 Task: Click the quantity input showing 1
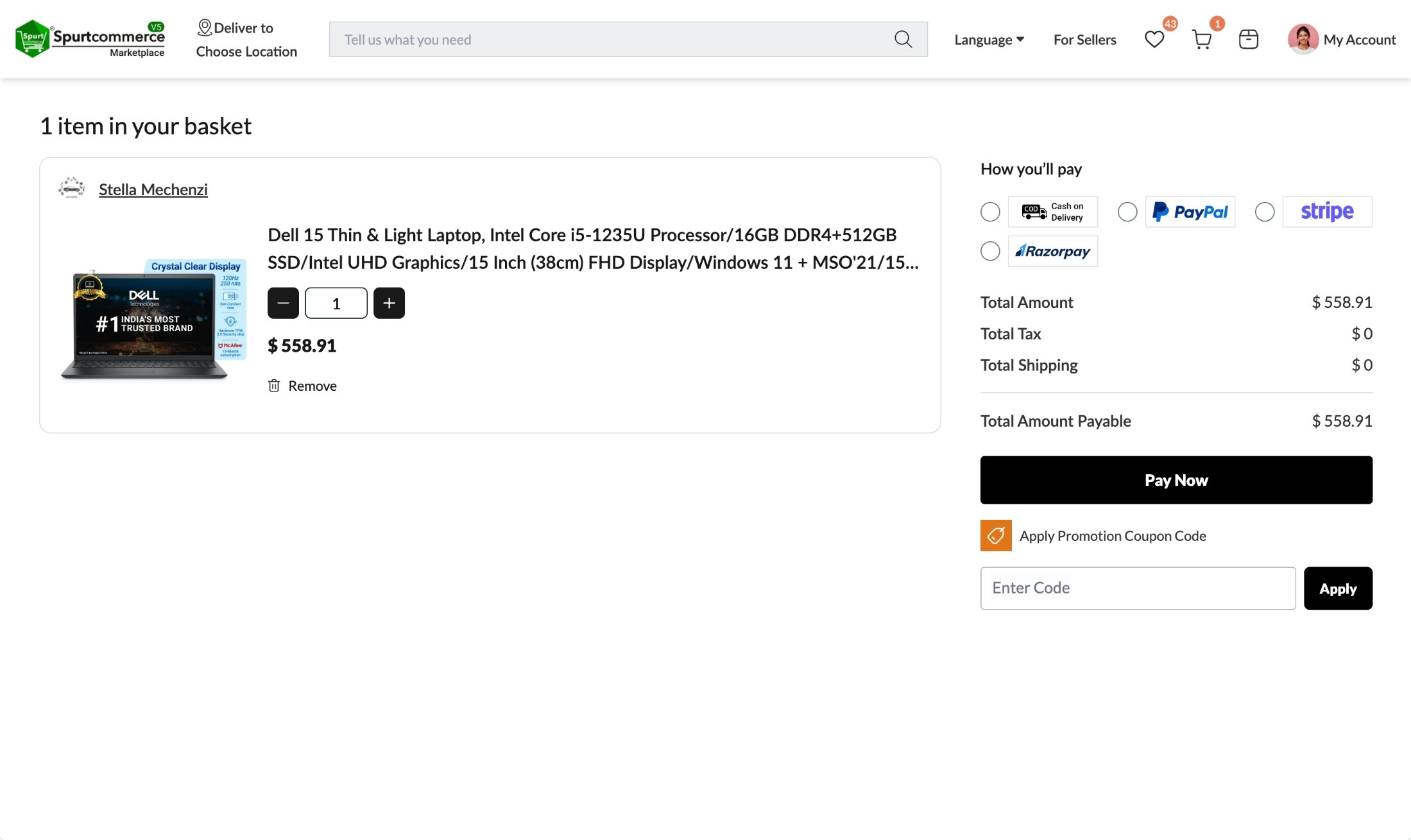pos(336,303)
